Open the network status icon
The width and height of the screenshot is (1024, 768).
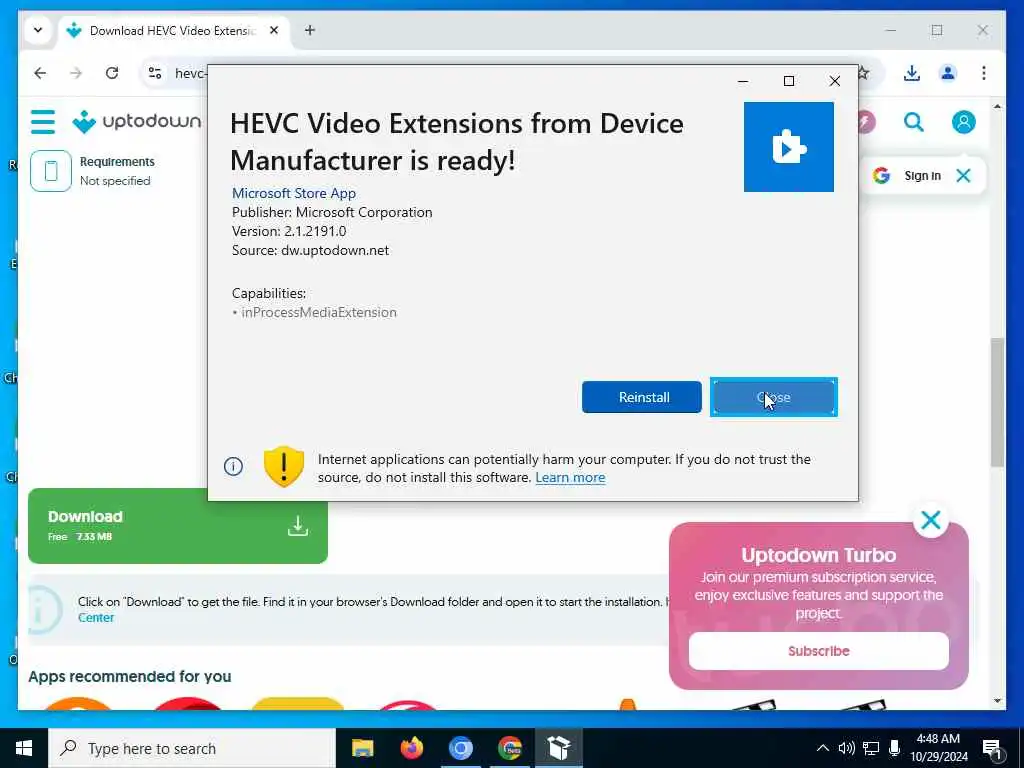[871, 748]
